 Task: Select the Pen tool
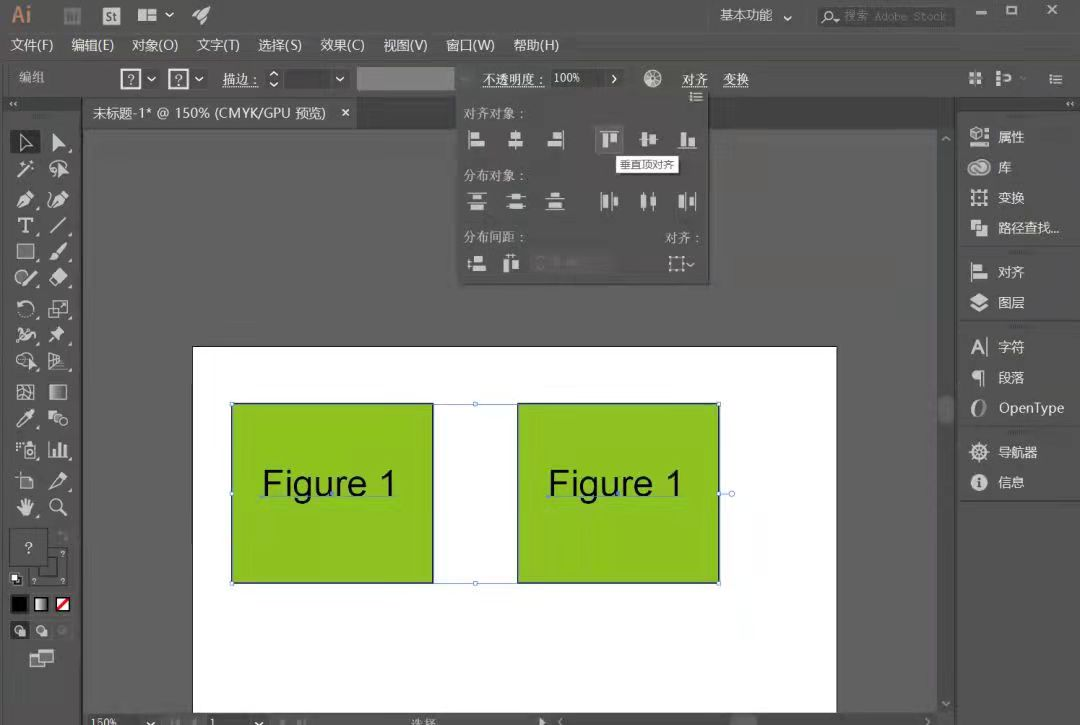(x=25, y=200)
